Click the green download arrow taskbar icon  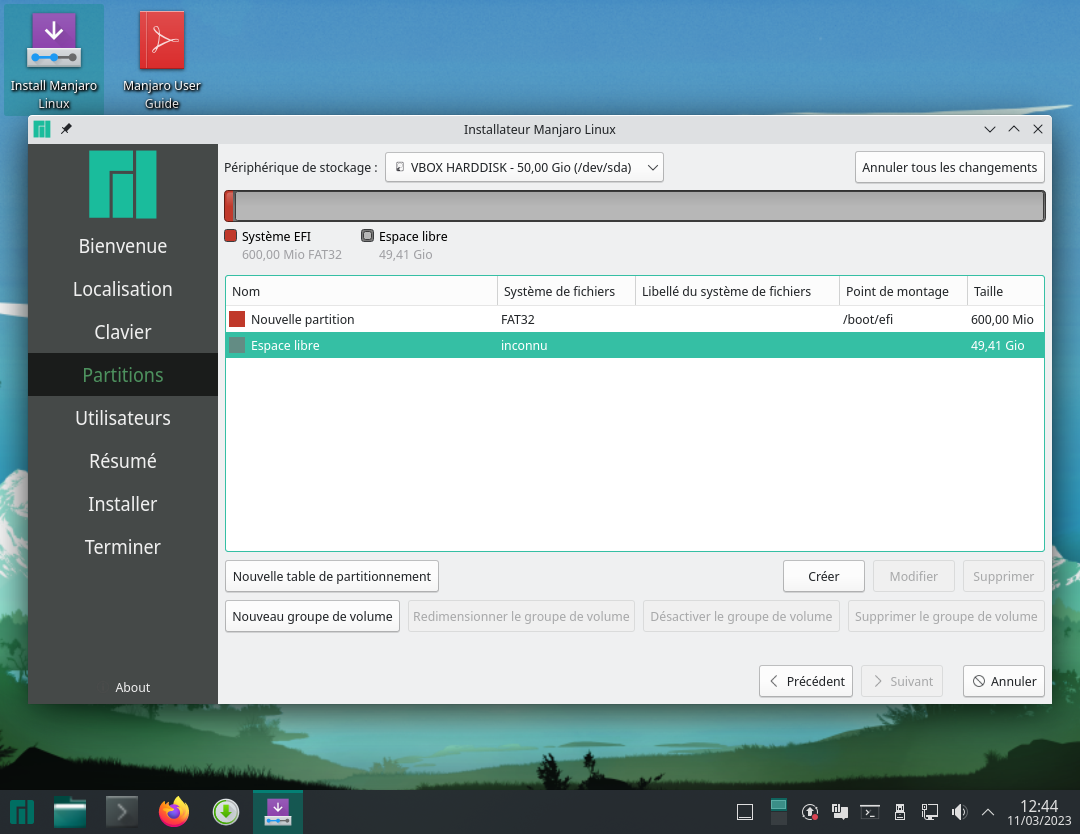226,812
